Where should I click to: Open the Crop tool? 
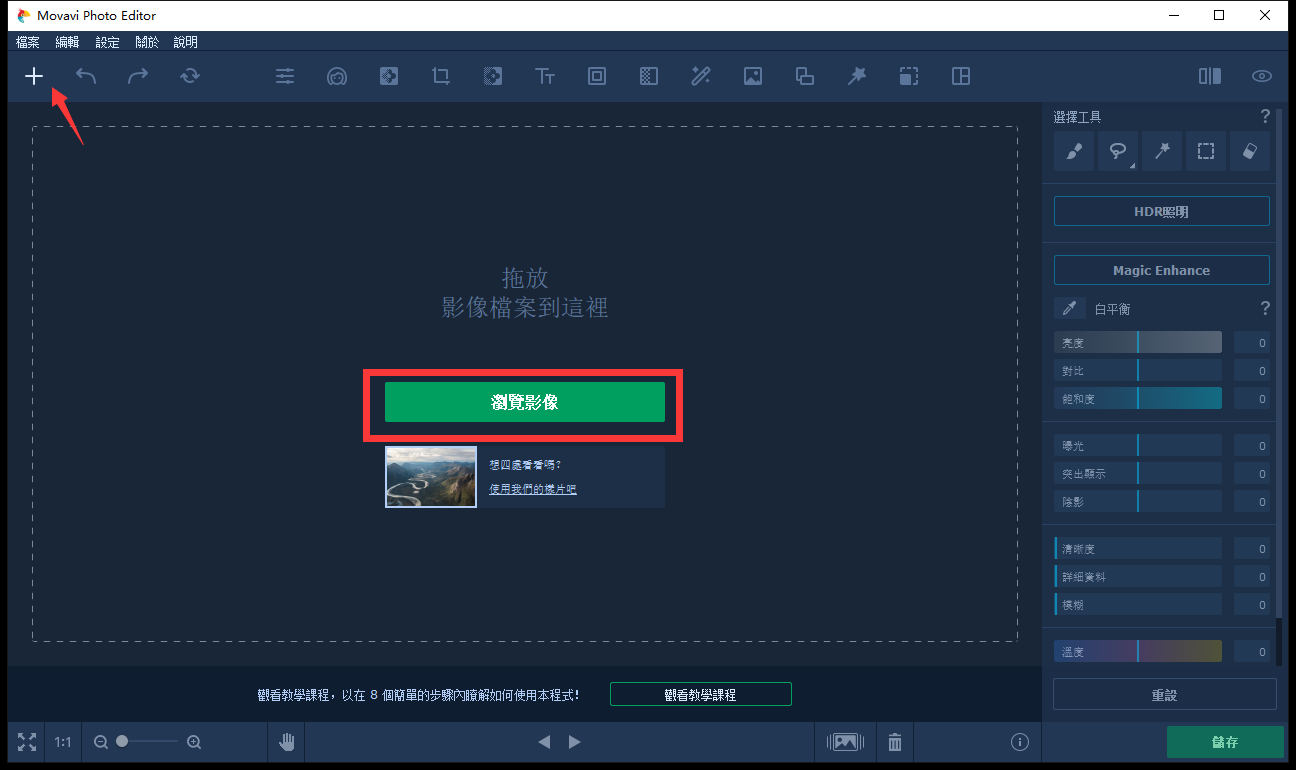pos(441,76)
